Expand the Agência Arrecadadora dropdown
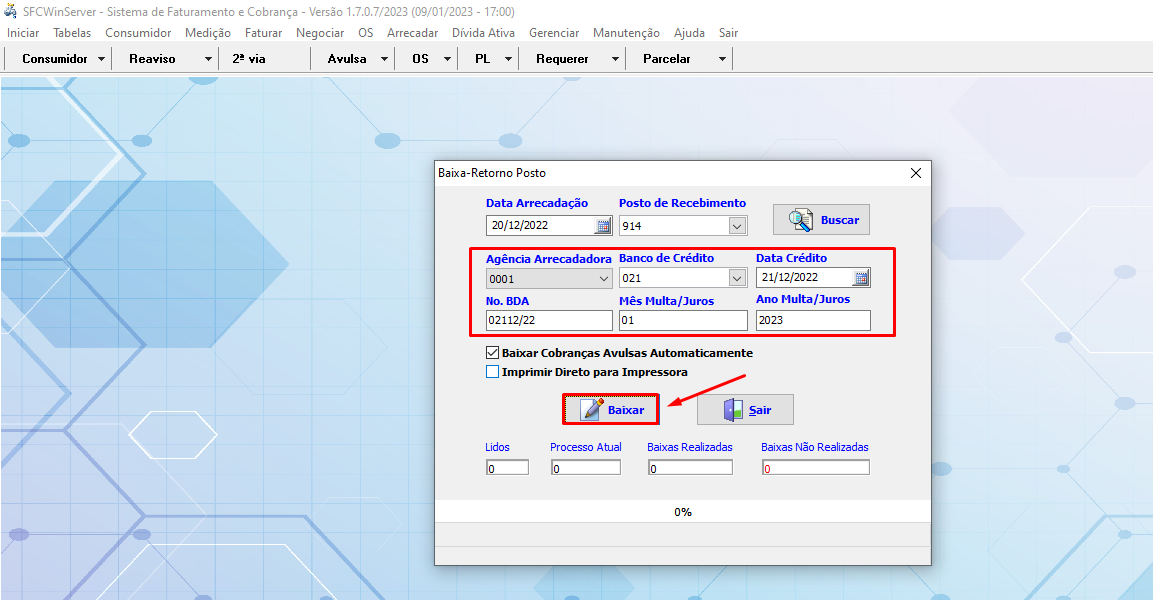This screenshot has width=1153, height=600. click(603, 278)
